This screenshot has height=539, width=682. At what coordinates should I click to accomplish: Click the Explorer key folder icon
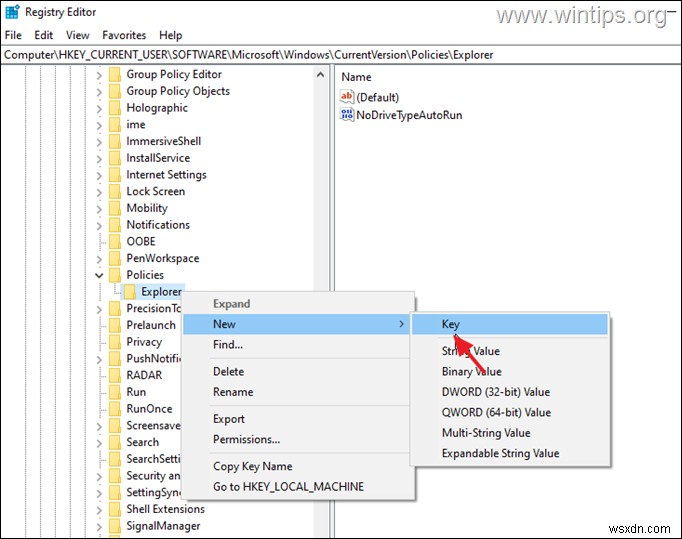click(x=130, y=292)
